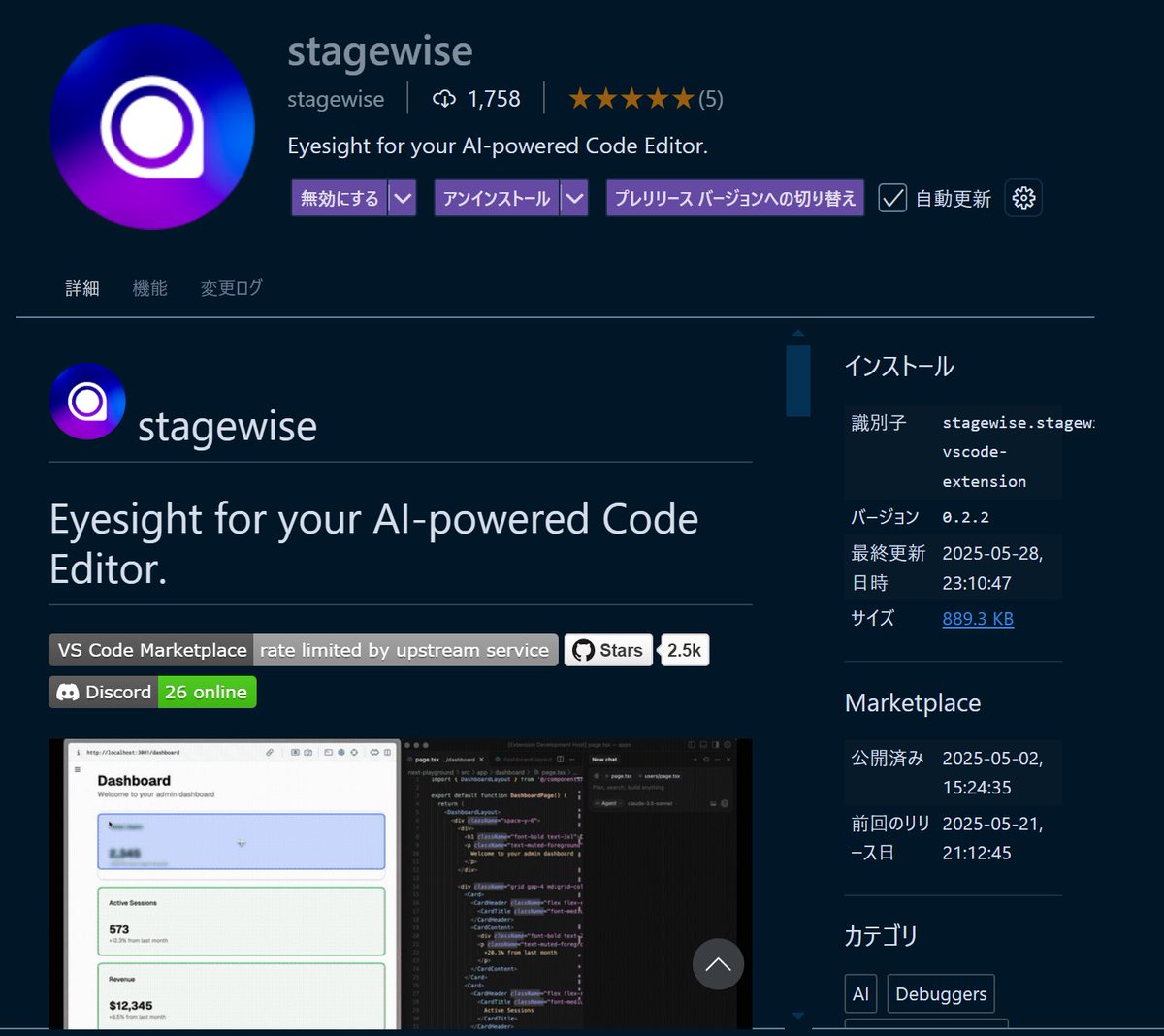
Task: Click the scrollbar up arrow
Action: pos(798,333)
